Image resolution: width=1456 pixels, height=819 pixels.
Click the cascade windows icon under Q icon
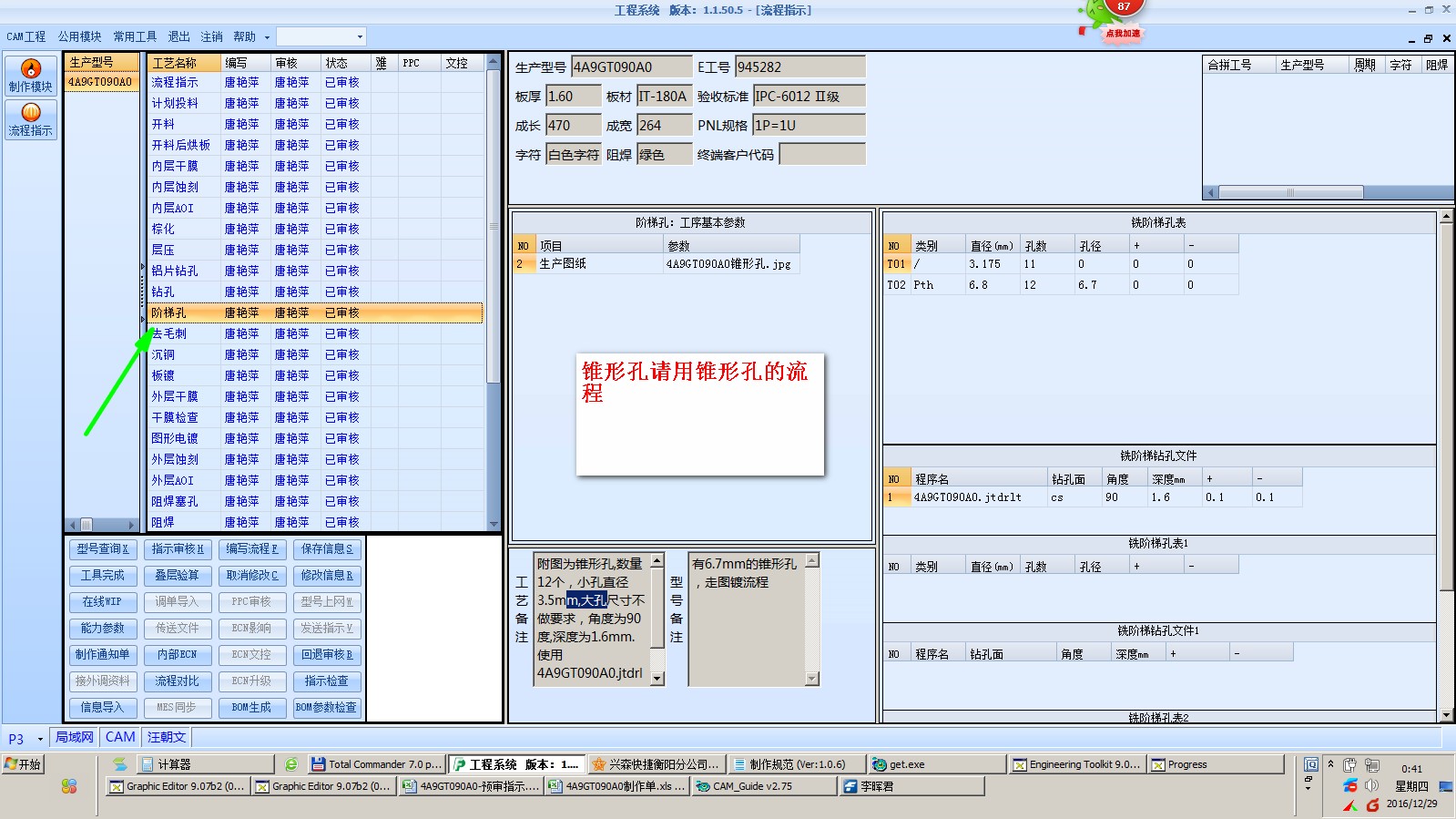(x=1308, y=779)
